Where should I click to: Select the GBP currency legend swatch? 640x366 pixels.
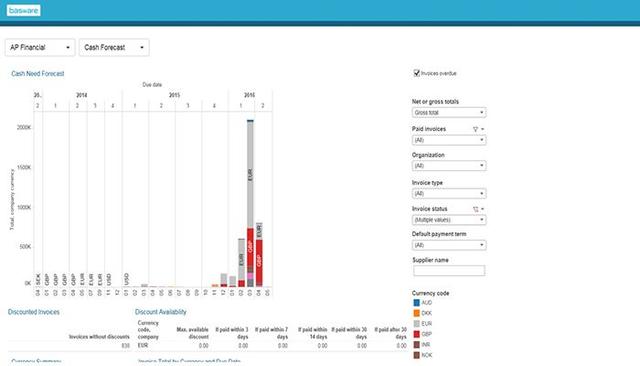(x=416, y=334)
